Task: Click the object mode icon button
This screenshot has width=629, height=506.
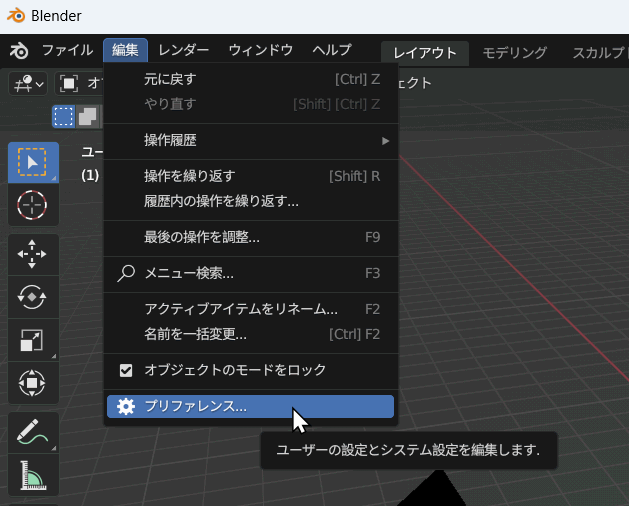Action: pyautogui.click(x=69, y=84)
